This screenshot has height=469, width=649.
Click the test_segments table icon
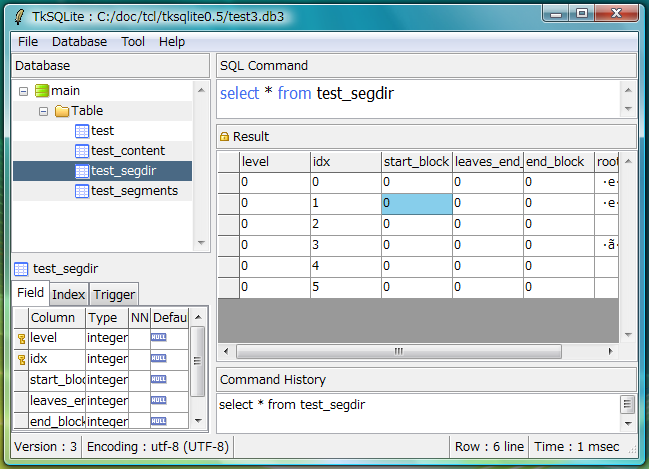[x=81, y=191]
